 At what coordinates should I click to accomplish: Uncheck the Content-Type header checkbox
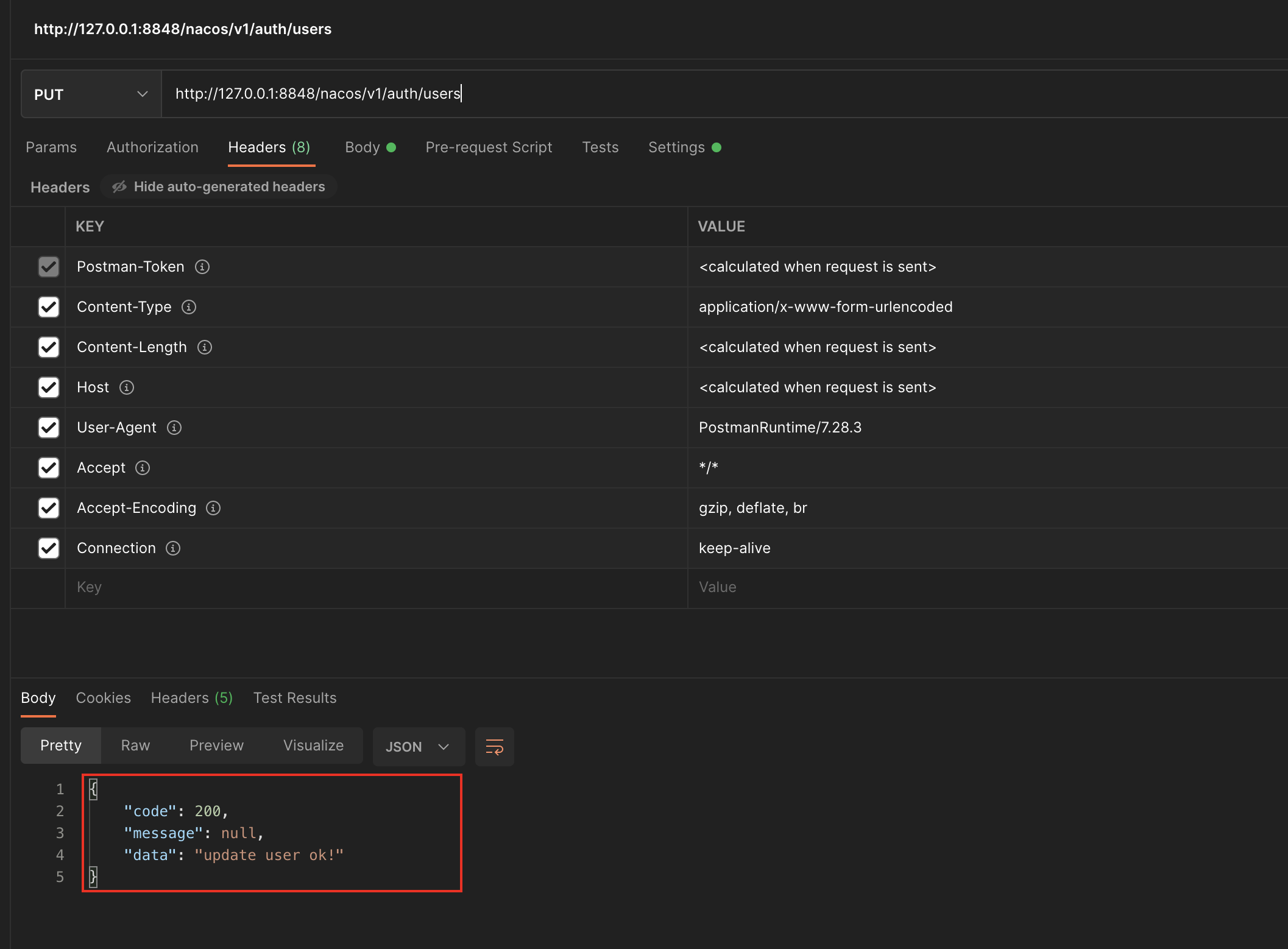coord(48,307)
